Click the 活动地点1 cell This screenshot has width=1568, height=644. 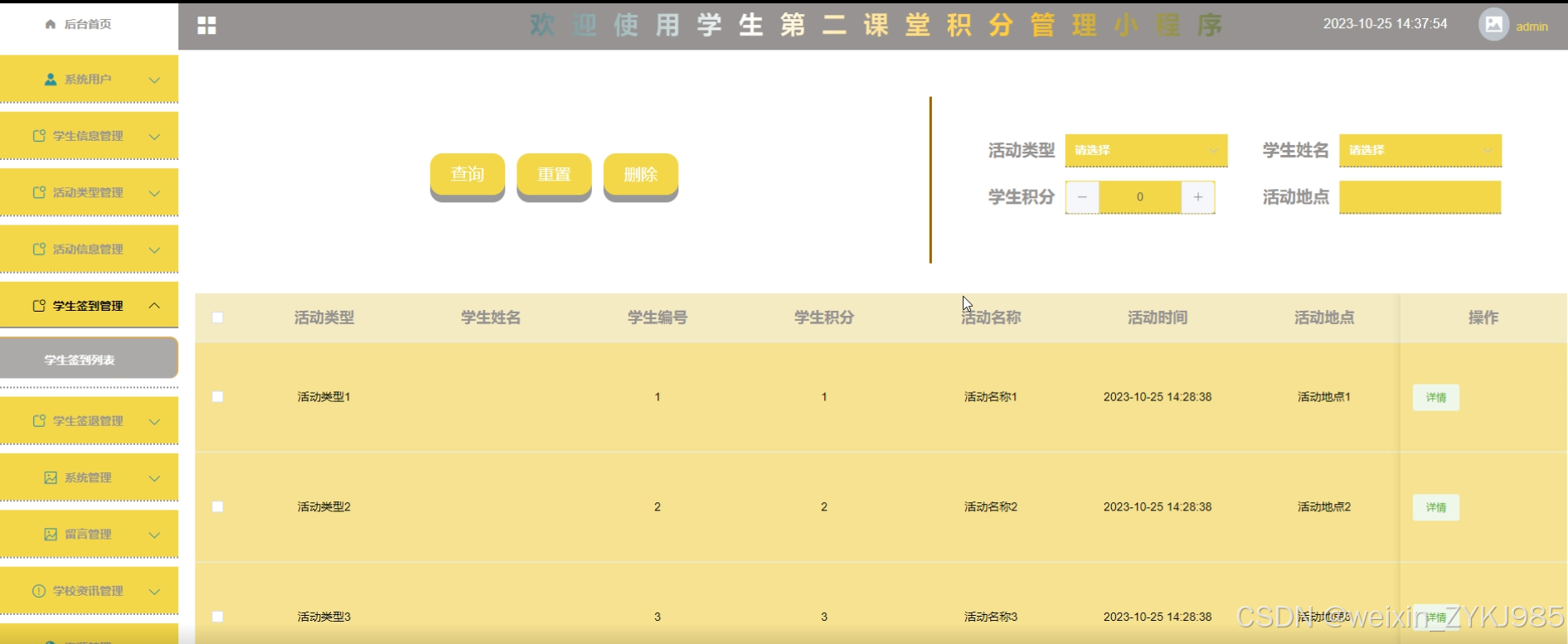pyautogui.click(x=1324, y=397)
